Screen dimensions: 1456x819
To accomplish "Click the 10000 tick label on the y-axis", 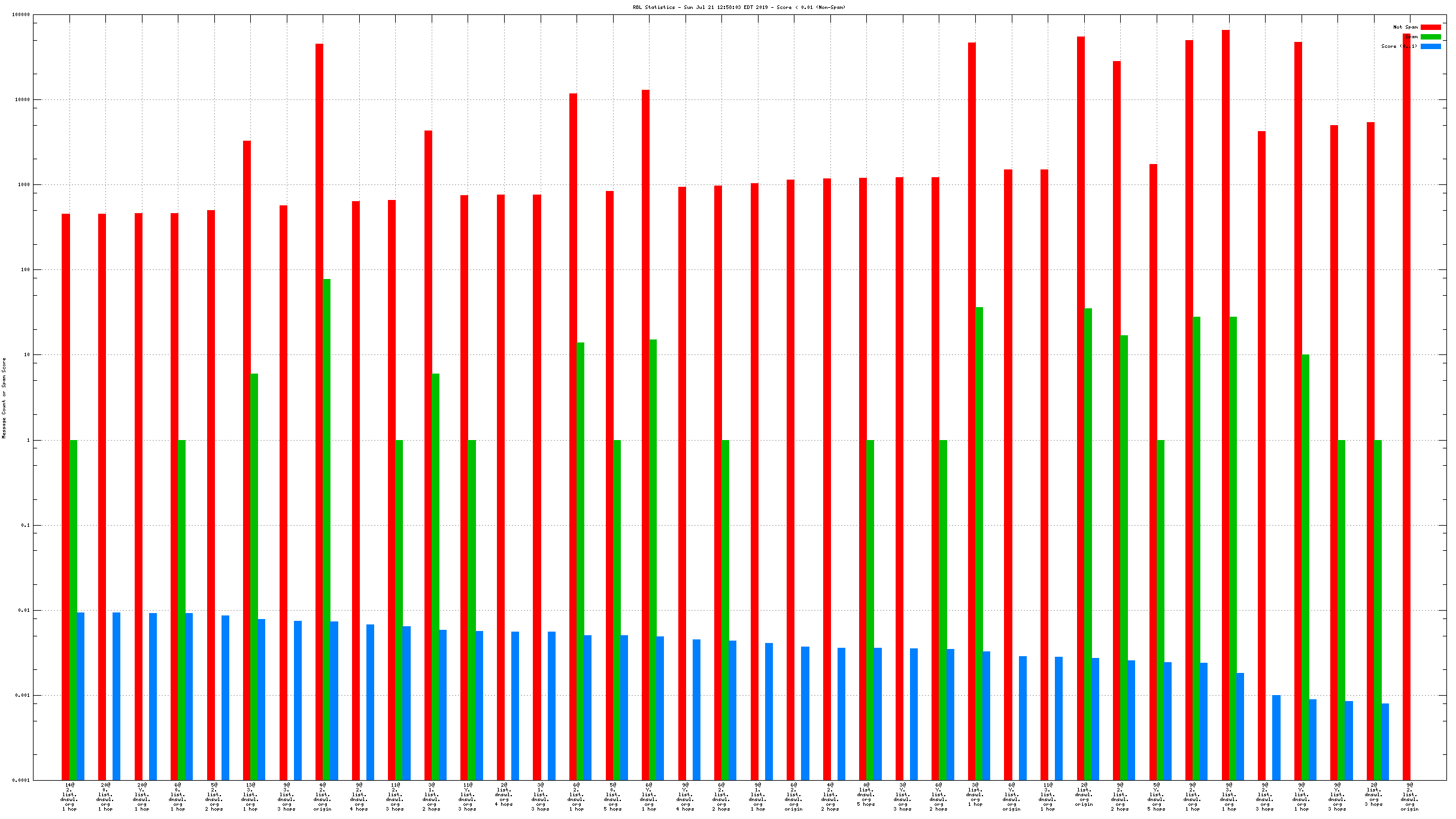I will [22, 99].
